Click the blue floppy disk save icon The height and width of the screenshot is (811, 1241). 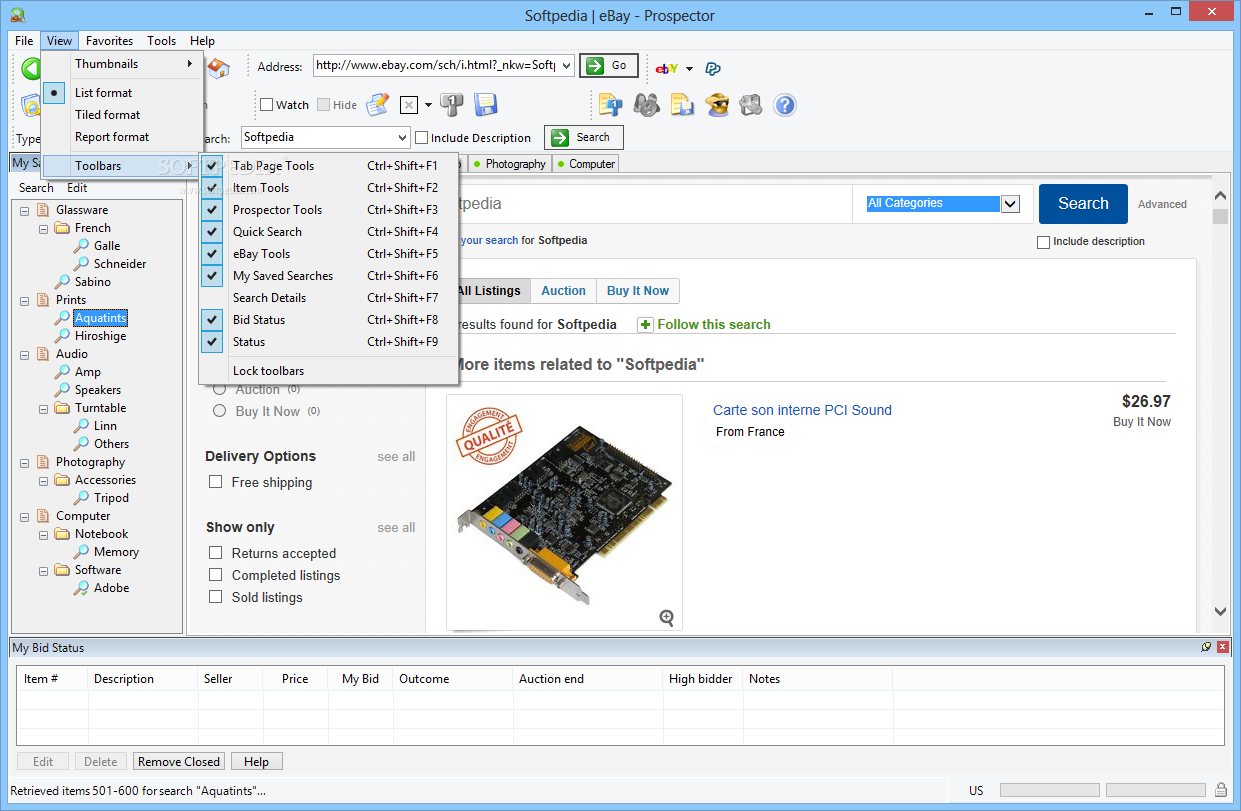click(486, 105)
